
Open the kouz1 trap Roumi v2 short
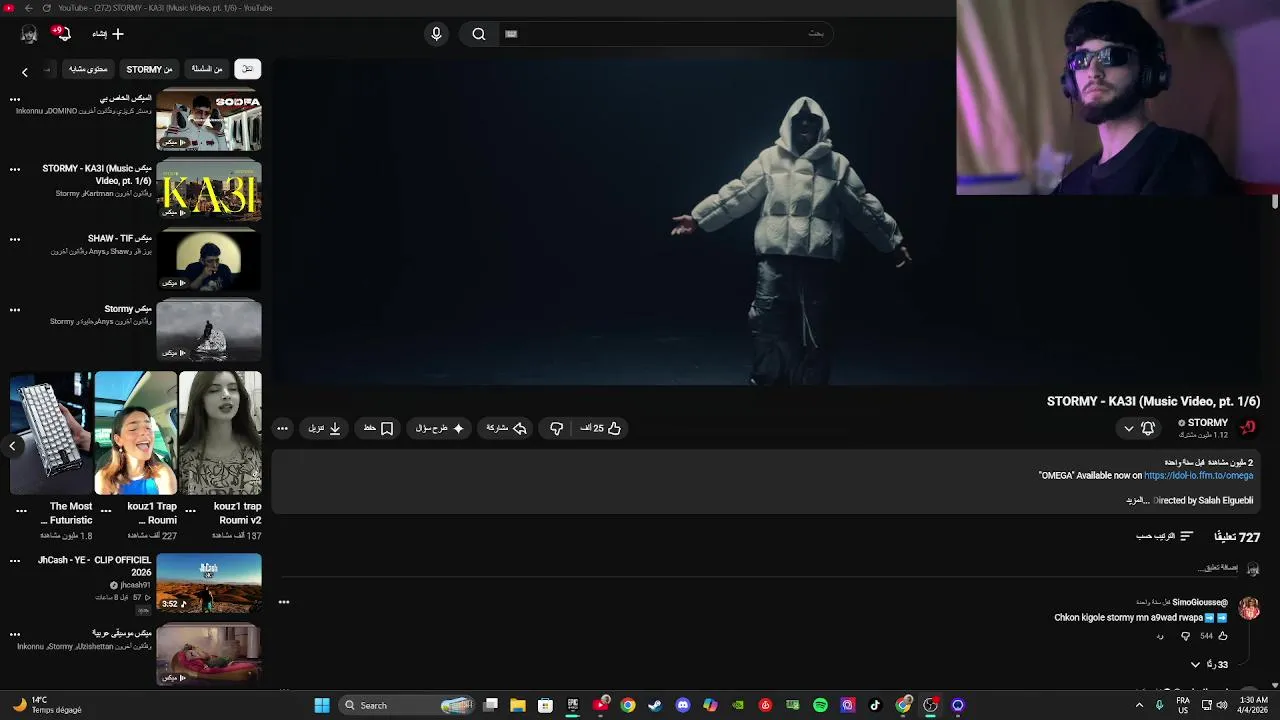220,433
